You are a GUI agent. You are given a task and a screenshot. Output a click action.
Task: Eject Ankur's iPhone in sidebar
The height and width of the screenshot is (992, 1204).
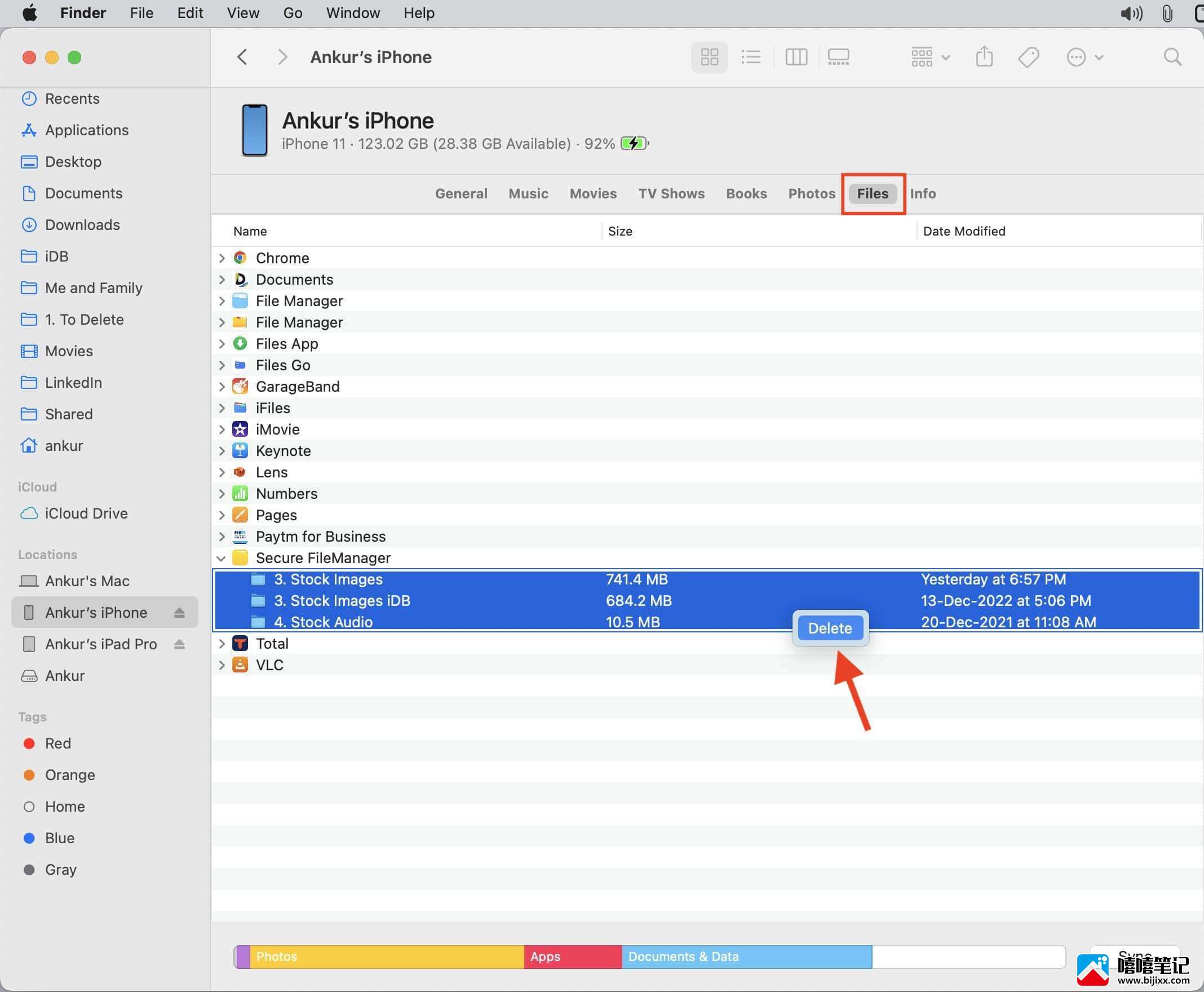179,613
